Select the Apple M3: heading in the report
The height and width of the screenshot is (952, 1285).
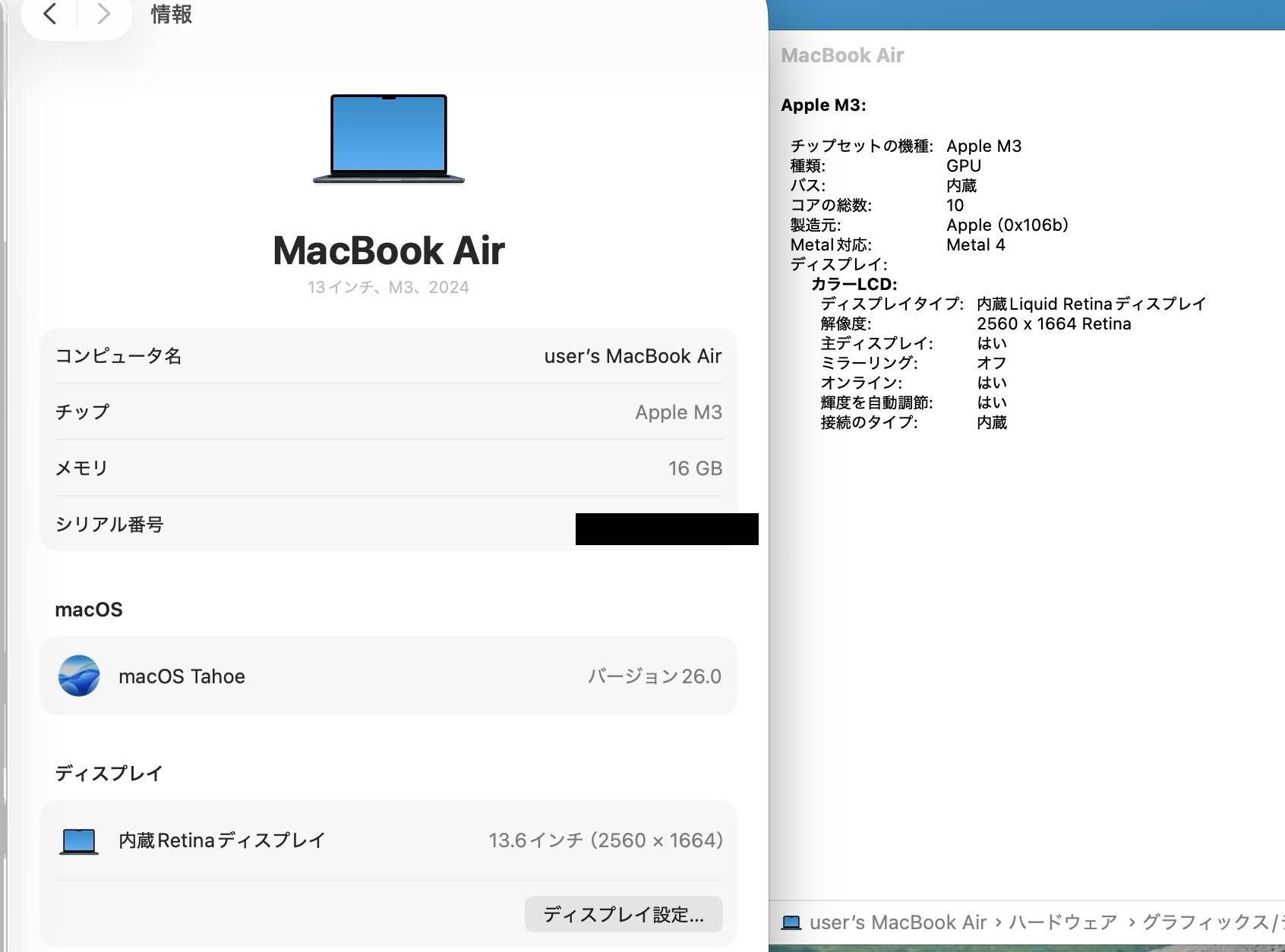point(823,105)
